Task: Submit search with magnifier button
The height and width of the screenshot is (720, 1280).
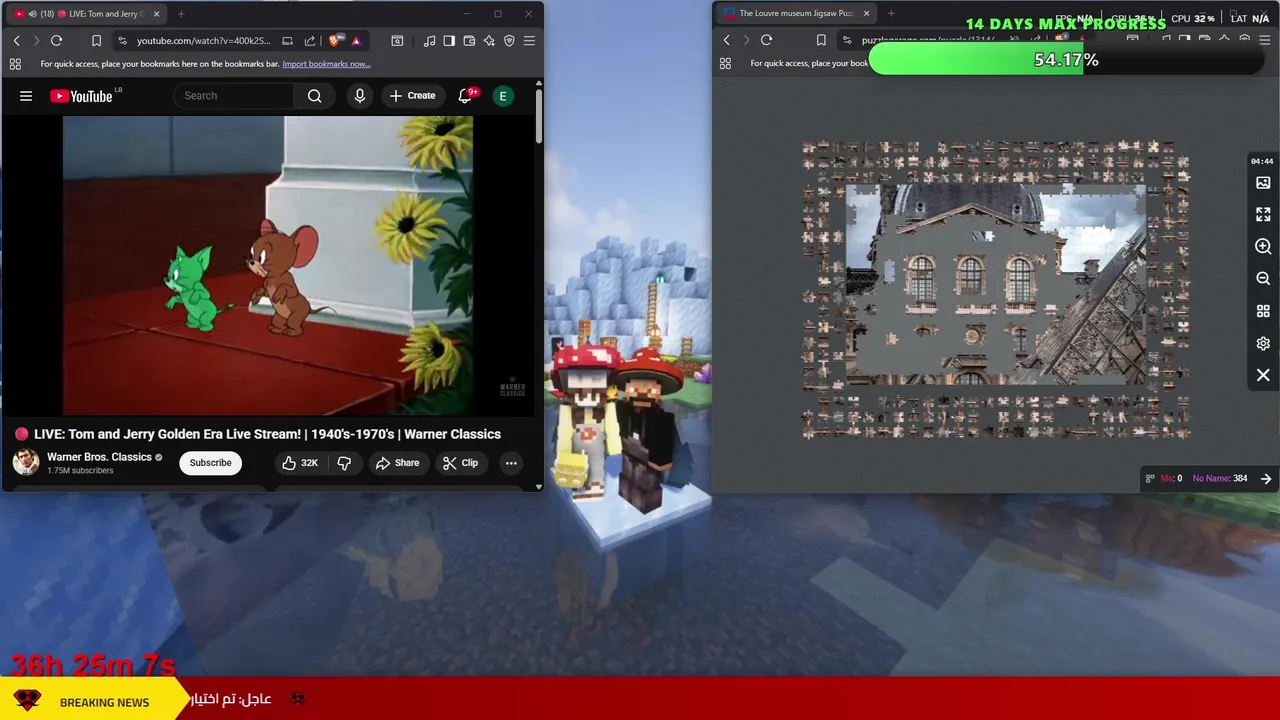Action: click(315, 96)
